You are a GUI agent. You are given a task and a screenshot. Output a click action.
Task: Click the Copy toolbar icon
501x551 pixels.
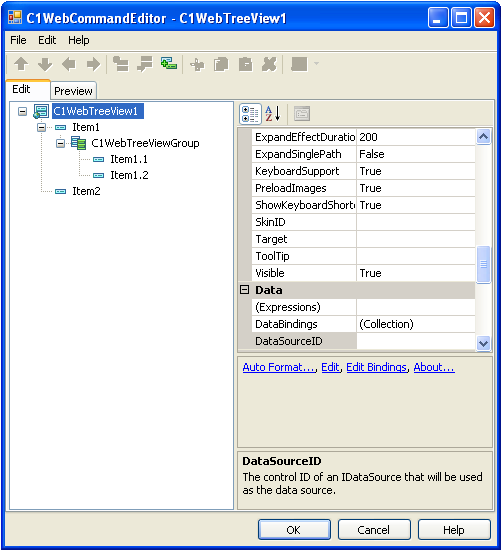[x=221, y=65]
